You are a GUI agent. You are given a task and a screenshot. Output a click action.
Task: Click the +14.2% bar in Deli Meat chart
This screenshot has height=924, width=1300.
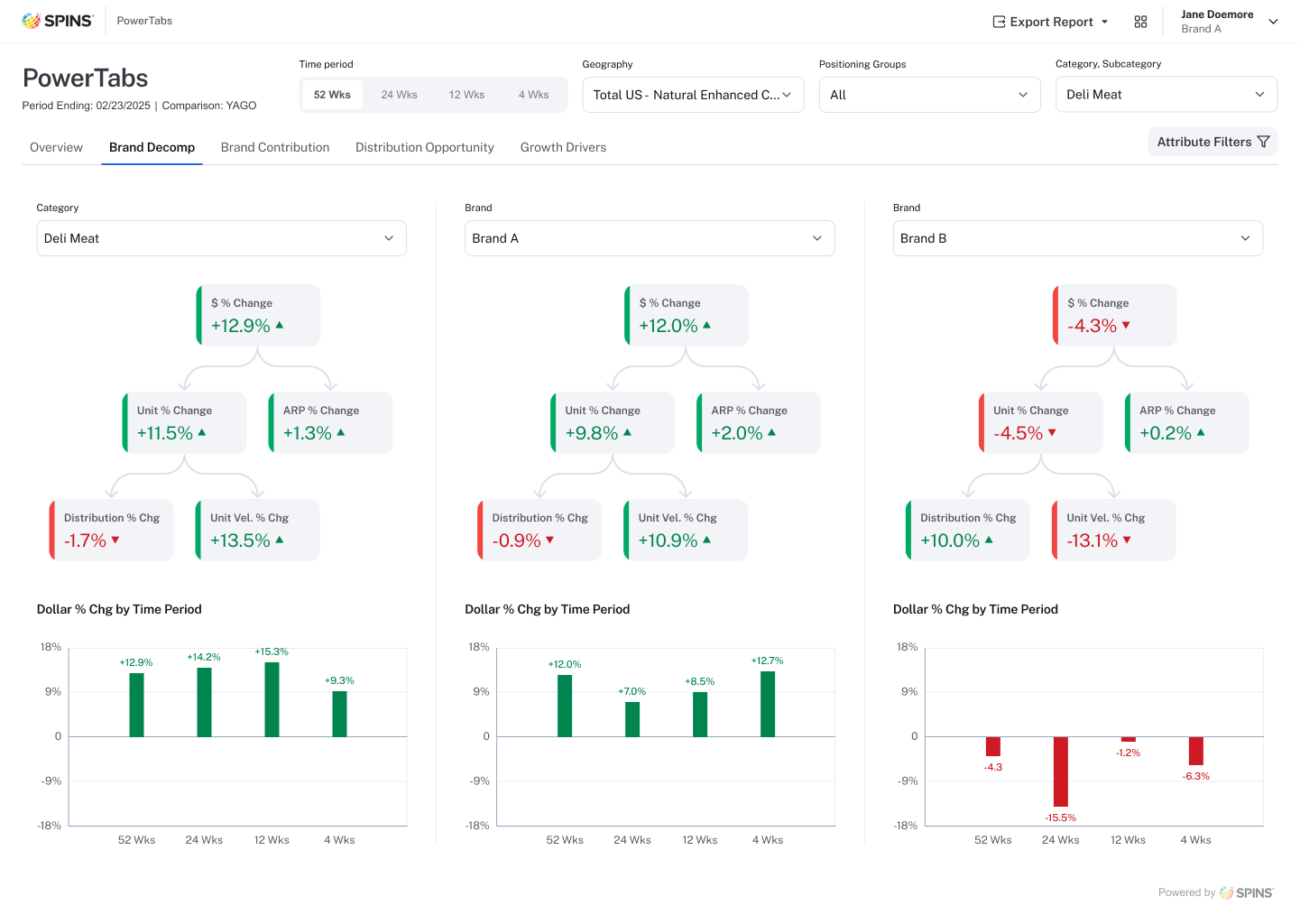click(204, 702)
